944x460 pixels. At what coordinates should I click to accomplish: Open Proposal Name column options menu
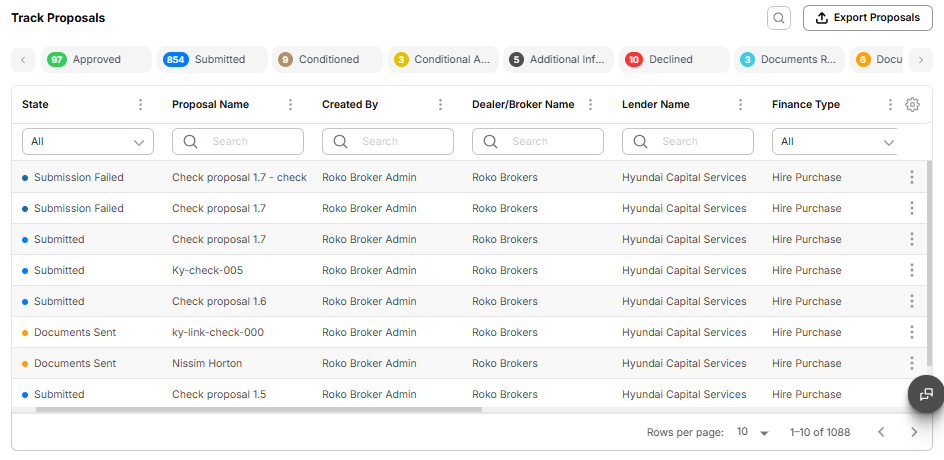290,105
